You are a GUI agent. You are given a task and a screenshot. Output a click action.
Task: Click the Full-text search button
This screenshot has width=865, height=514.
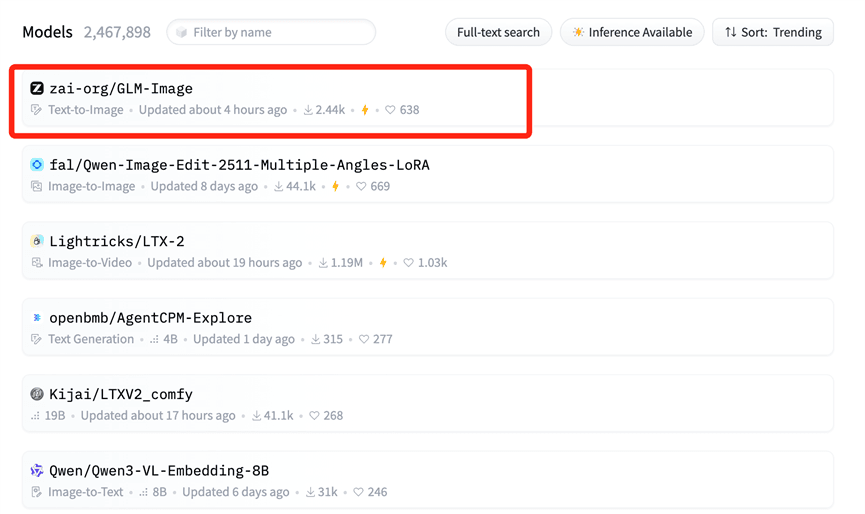(498, 32)
